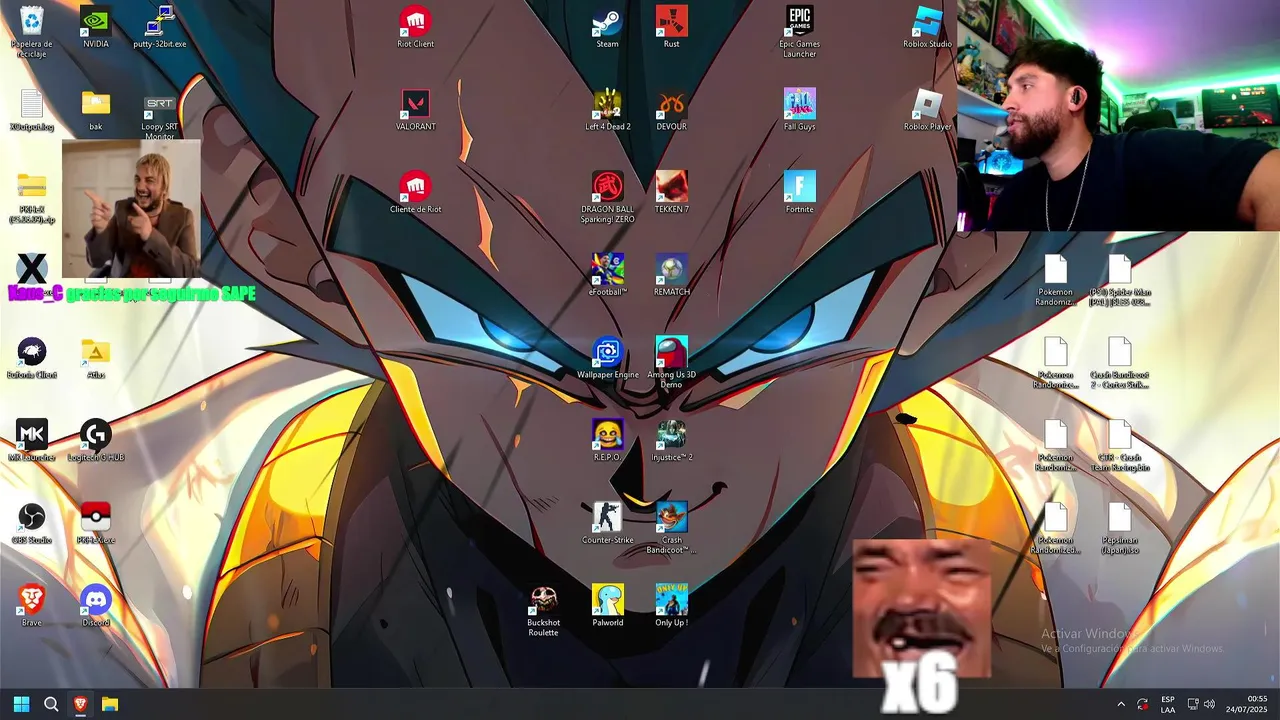Select the PKHeX.exe Pokeball icon
Viewport: 1280px width, 720px height.
click(x=96, y=524)
